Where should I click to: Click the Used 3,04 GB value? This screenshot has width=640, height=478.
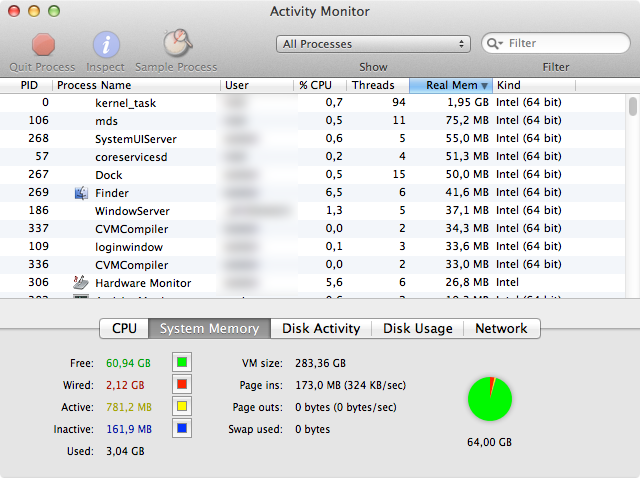[125, 451]
